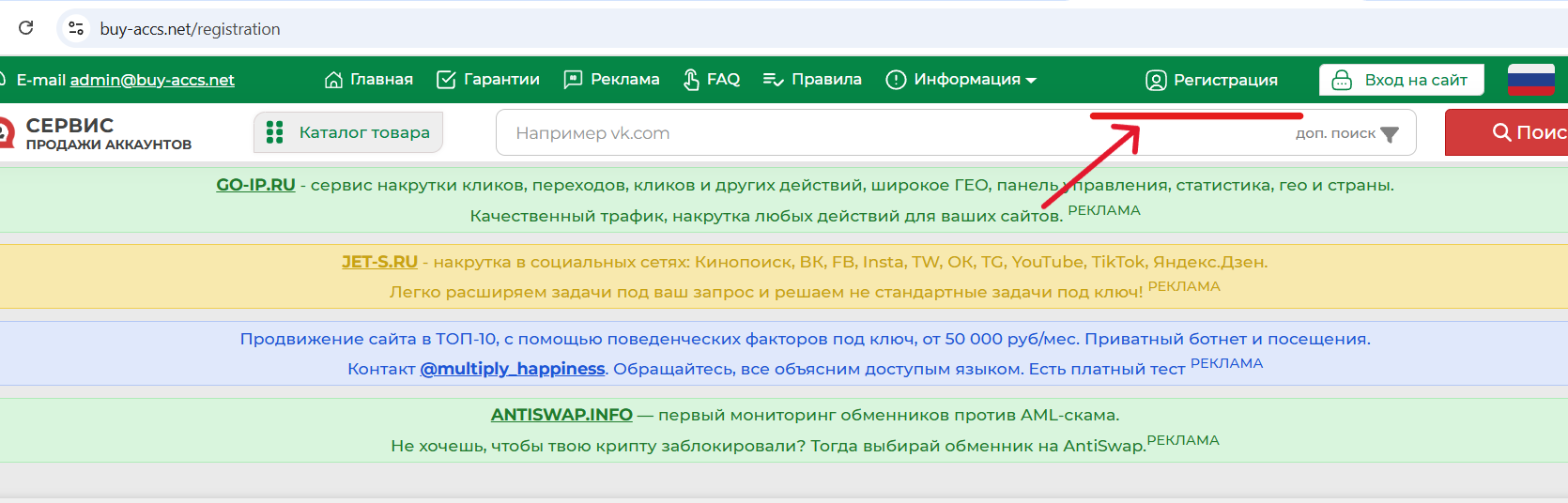
Task: Open the Каталог товара button
Action: (348, 132)
